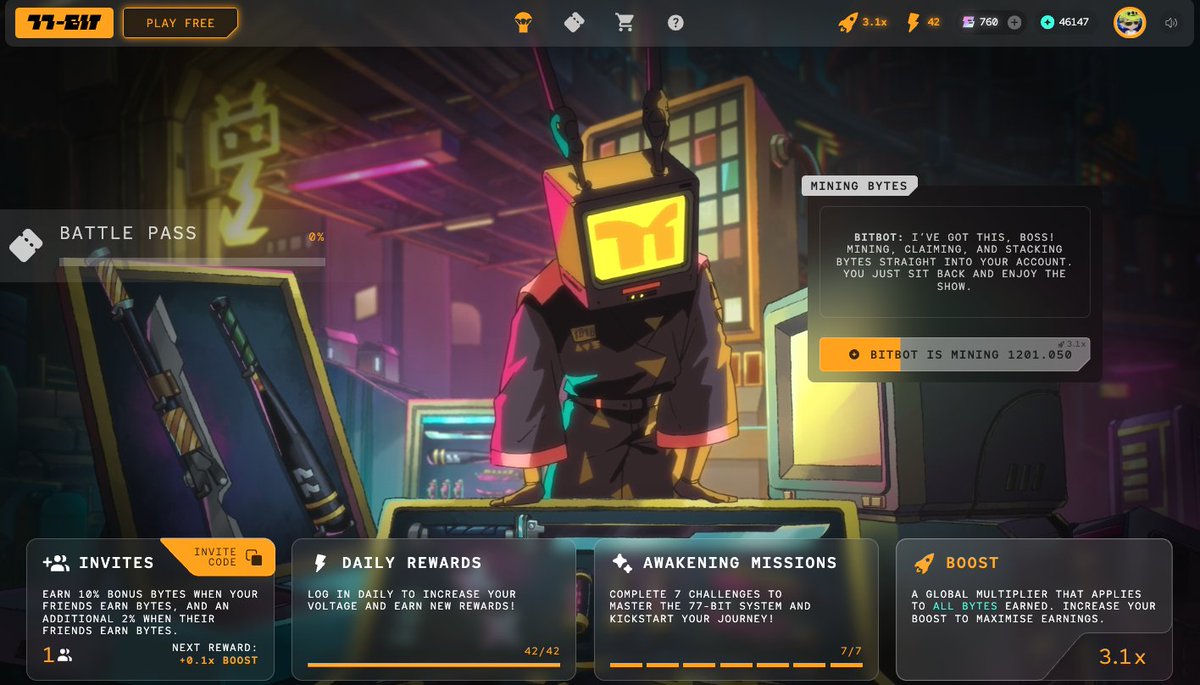
Task: Click the Battle Pass progress bar
Action: (192, 262)
